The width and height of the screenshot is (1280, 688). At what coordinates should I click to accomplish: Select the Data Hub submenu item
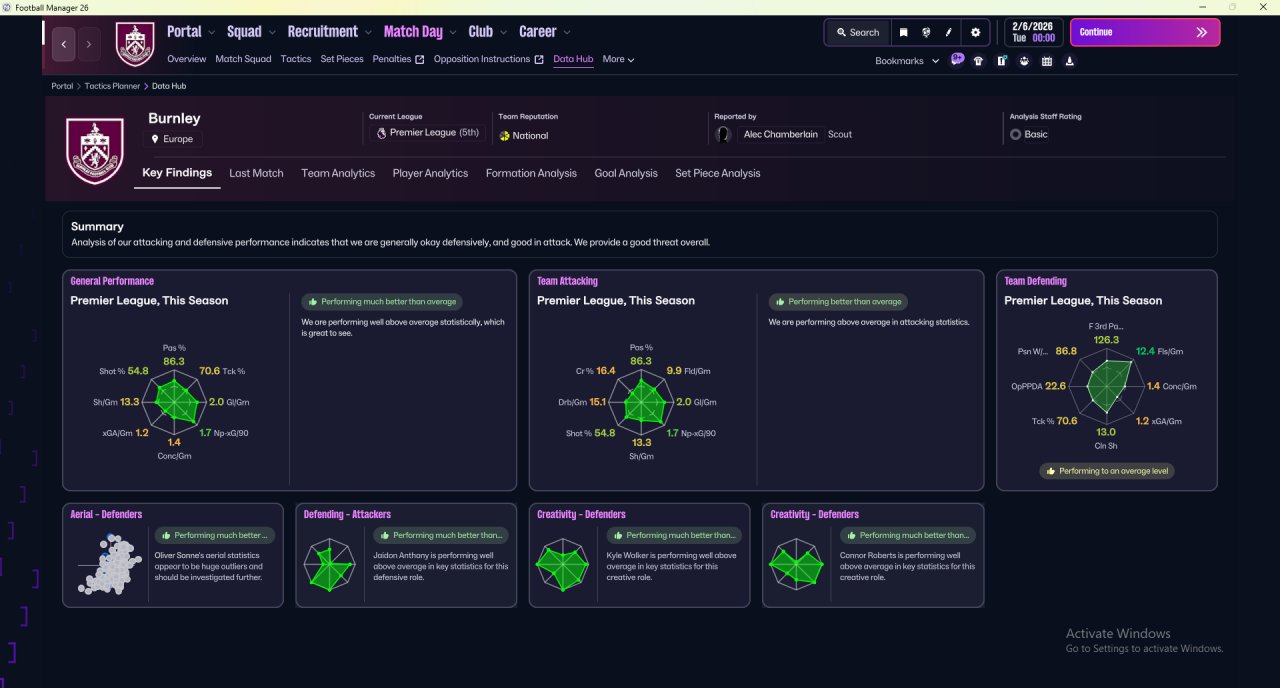pos(573,59)
